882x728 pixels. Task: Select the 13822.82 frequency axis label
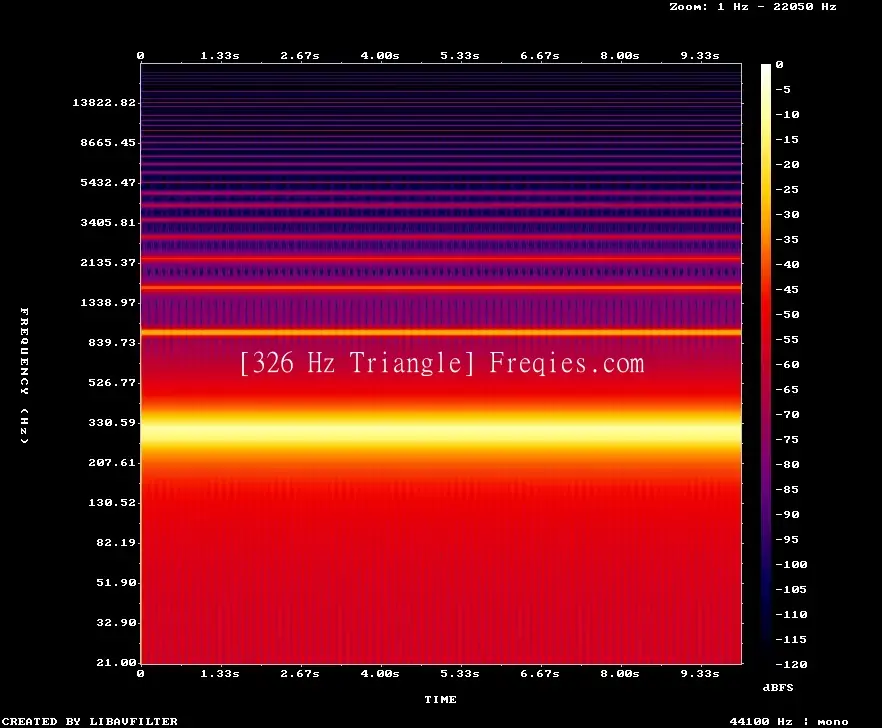104,102
